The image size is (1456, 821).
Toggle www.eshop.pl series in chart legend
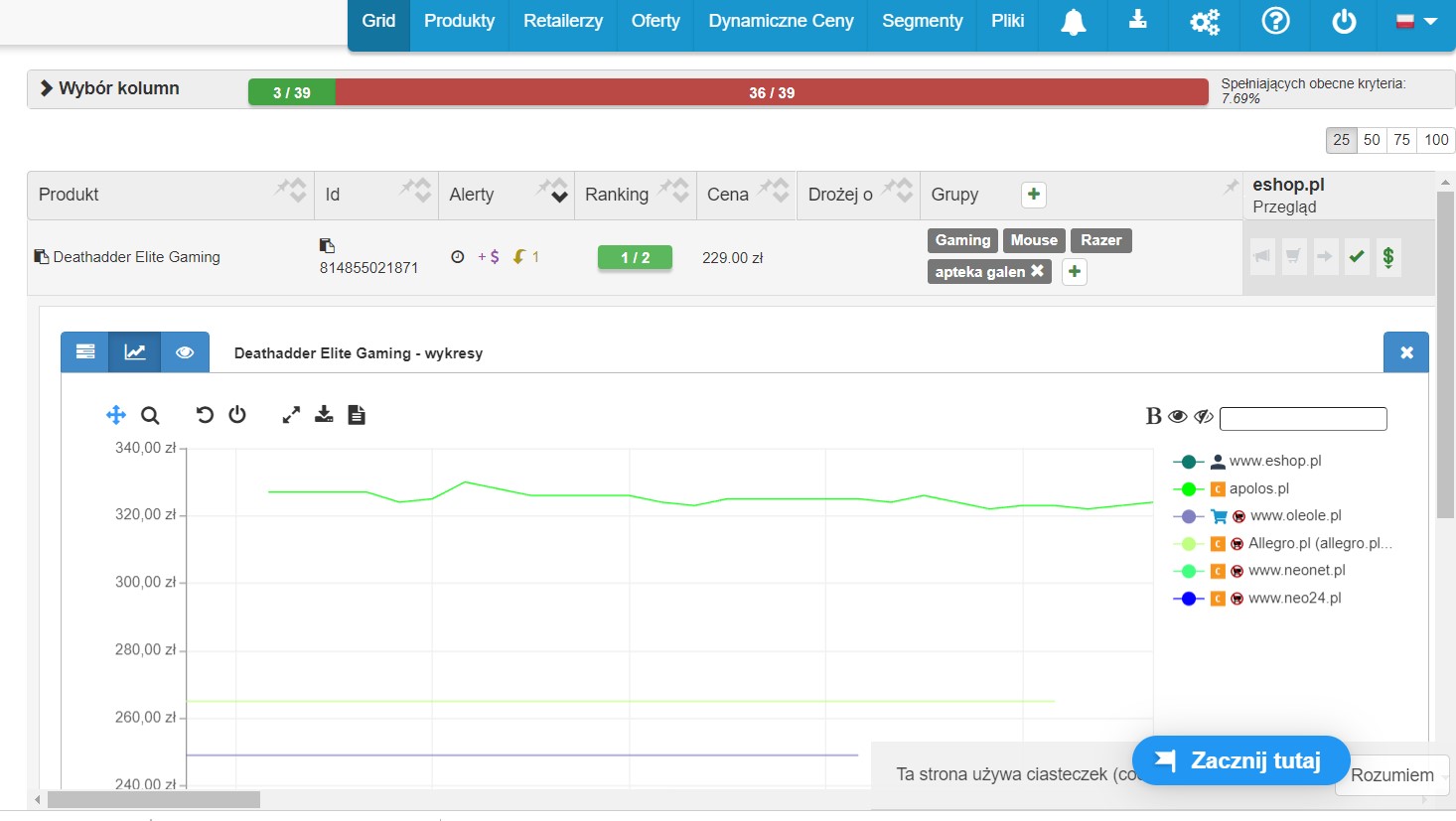tap(1274, 461)
